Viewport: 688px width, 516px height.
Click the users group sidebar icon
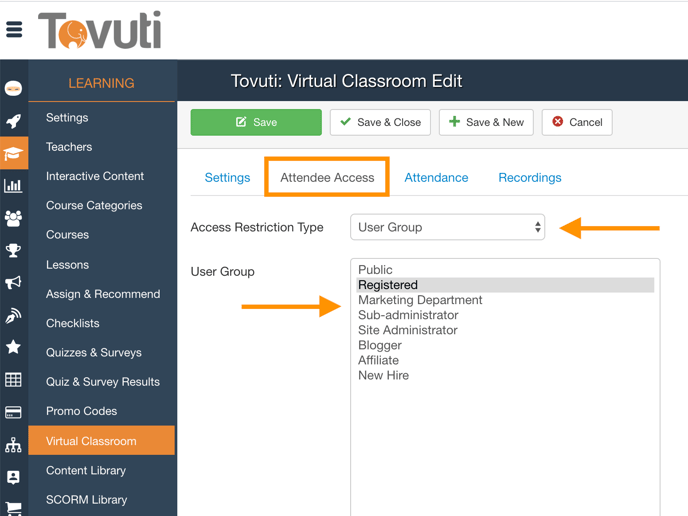point(14,218)
